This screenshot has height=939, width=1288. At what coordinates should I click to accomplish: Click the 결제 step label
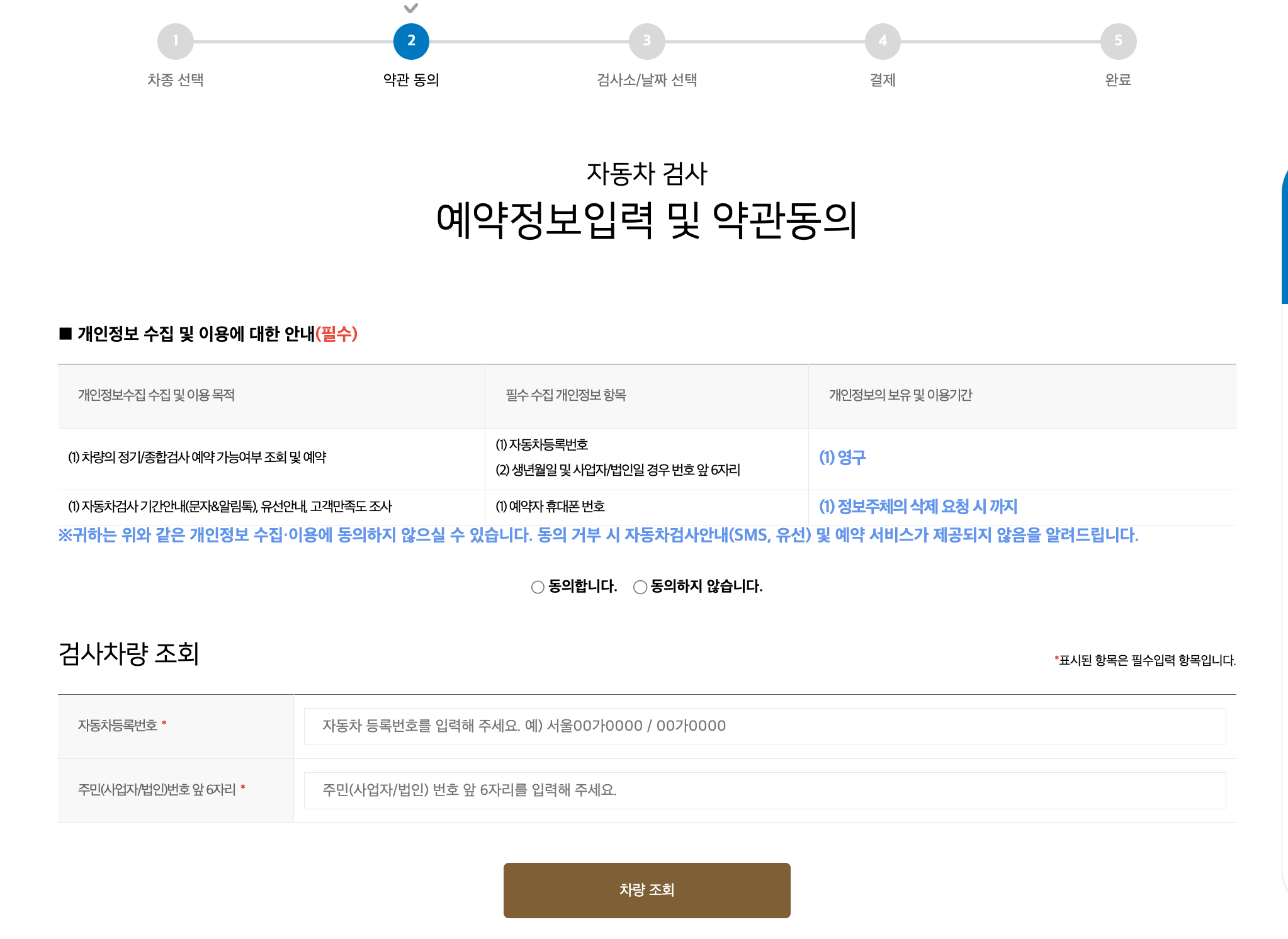pos(883,80)
